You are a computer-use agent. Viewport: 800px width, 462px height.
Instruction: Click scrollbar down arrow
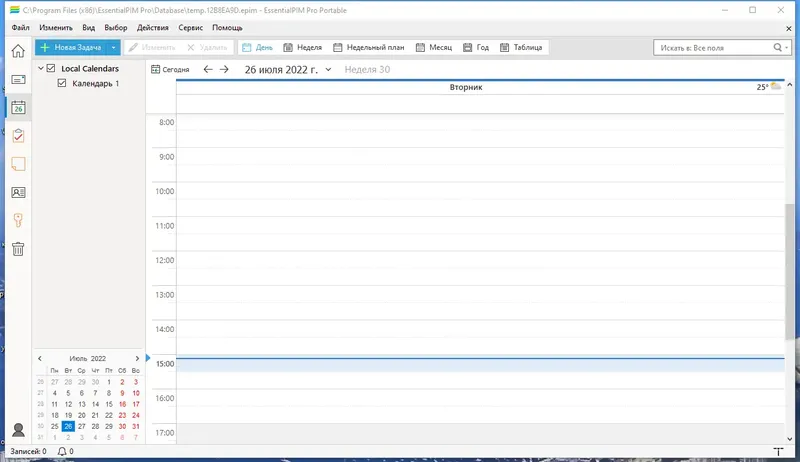click(x=789, y=439)
